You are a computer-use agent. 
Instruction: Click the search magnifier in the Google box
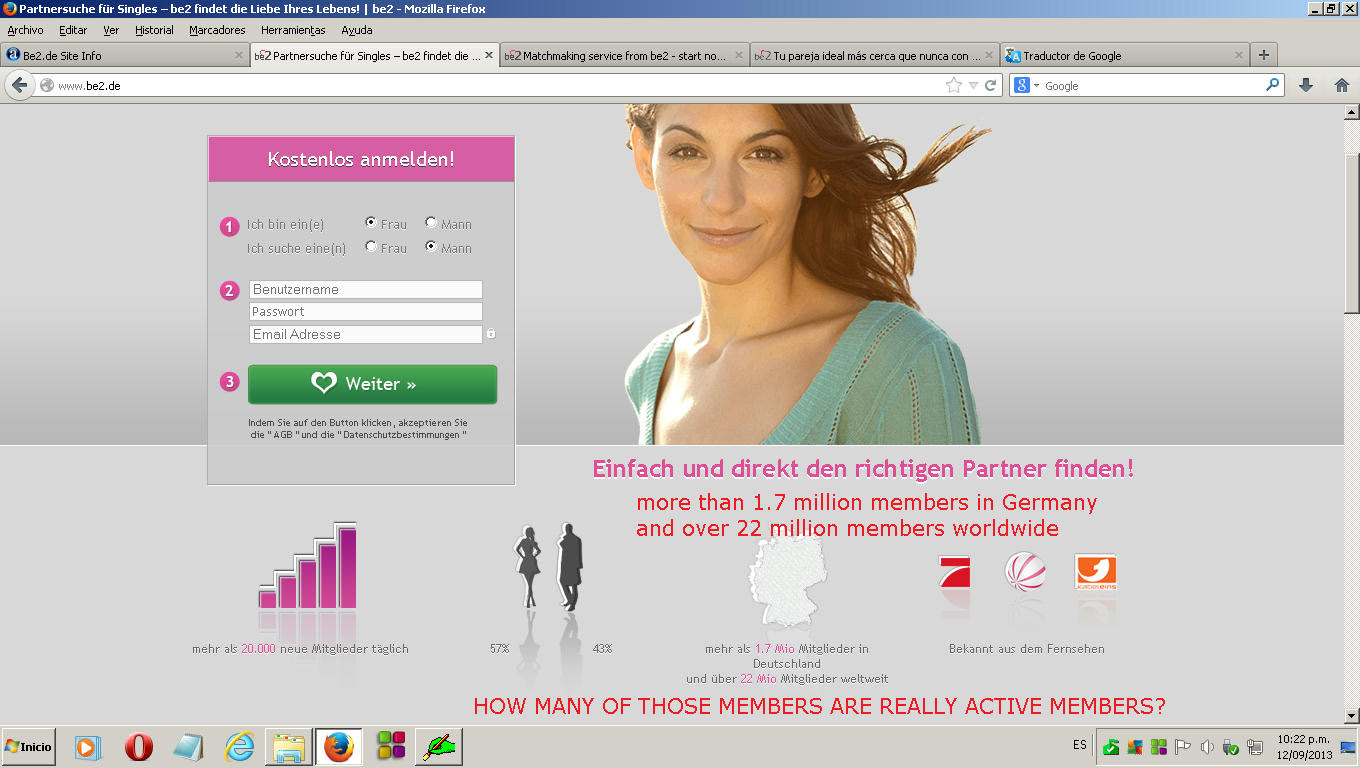pyautogui.click(x=1273, y=85)
